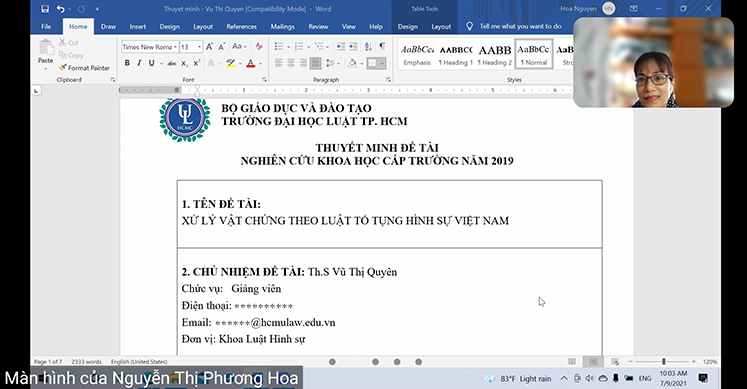Apply strikethrough formatting
This screenshot has height=389, width=747.
[x=172, y=63]
